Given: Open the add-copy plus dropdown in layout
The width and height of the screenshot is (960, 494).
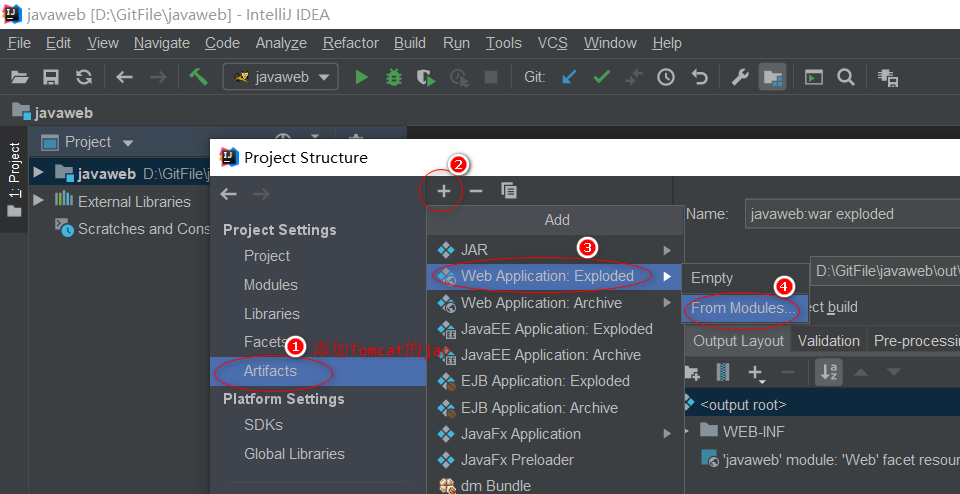Looking at the screenshot, I should [757, 372].
